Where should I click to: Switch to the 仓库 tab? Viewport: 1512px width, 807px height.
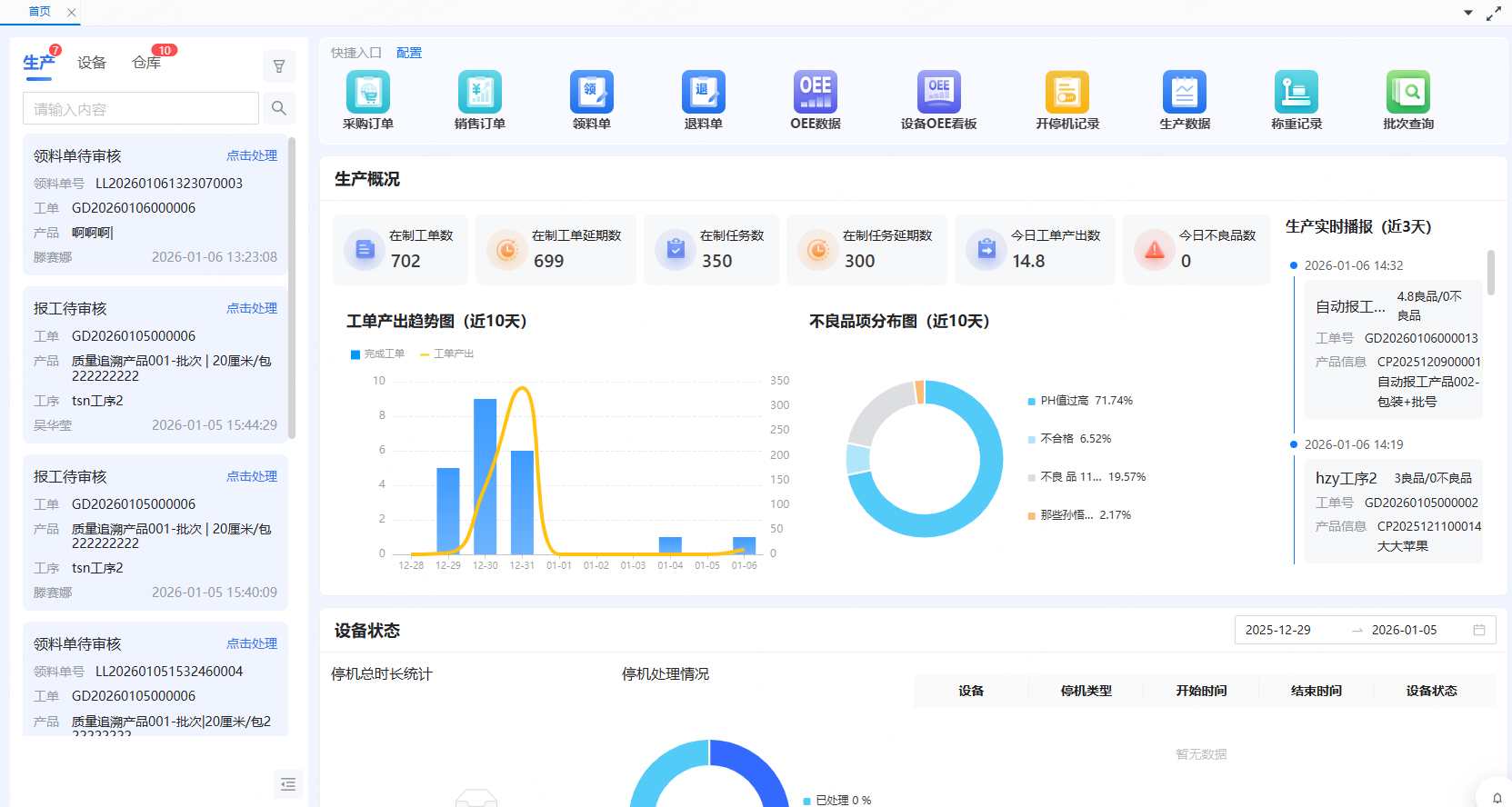pos(146,63)
